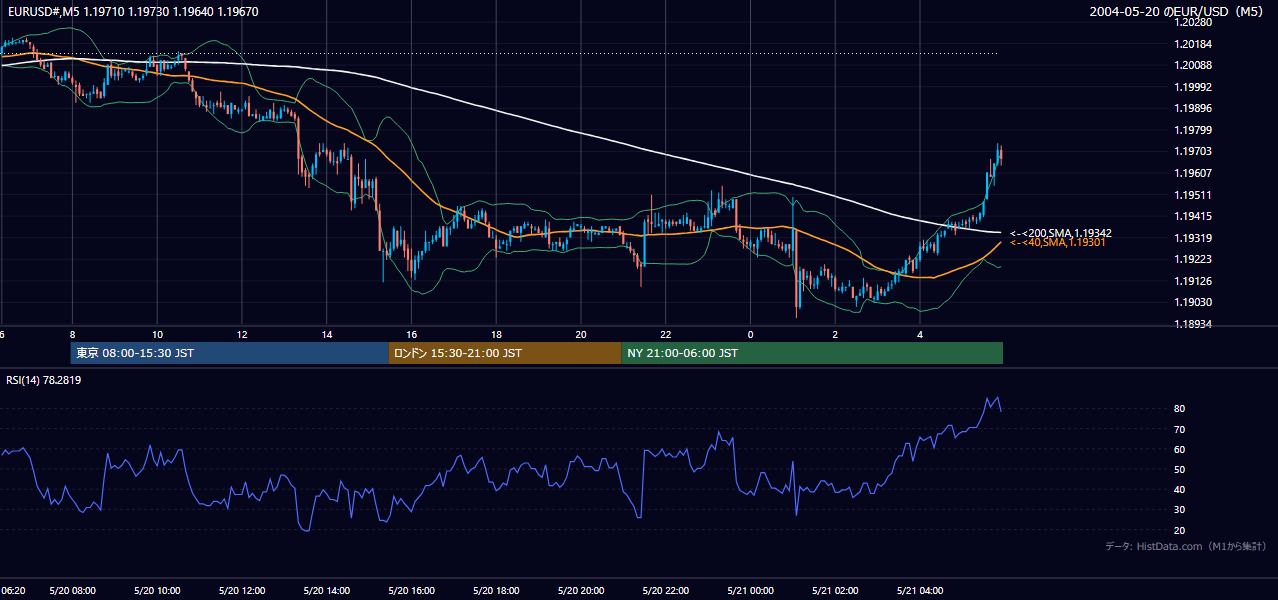The width and height of the screenshot is (1278, 600).
Task: Click the EURUSD#,M5 symbol title with OHLC values
Action: [131, 11]
